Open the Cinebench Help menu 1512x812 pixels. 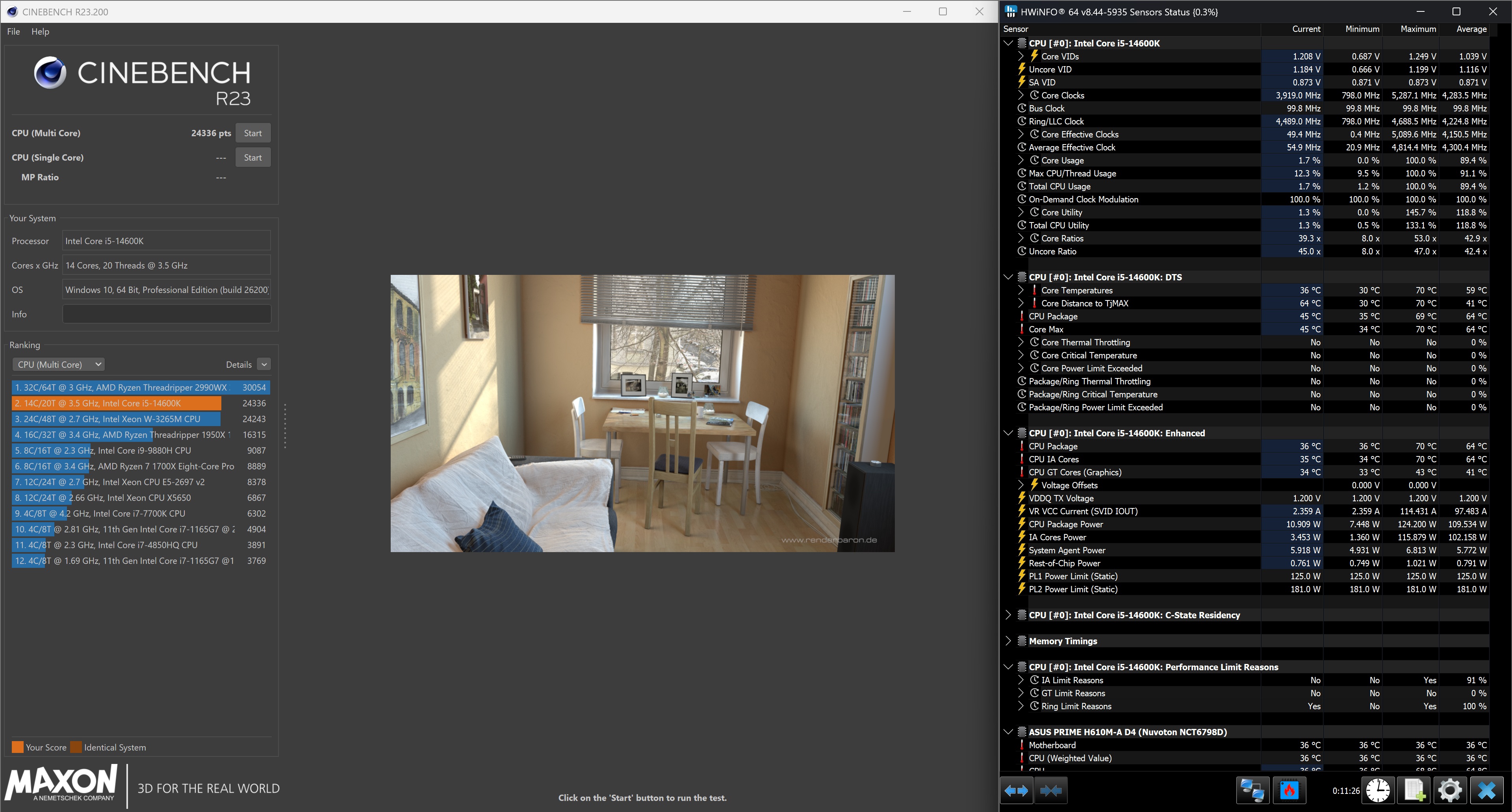click(40, 32)
